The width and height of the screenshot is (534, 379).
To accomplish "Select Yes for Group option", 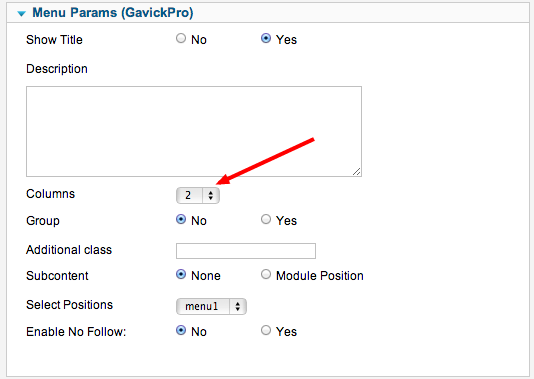I will coord(266,219).
